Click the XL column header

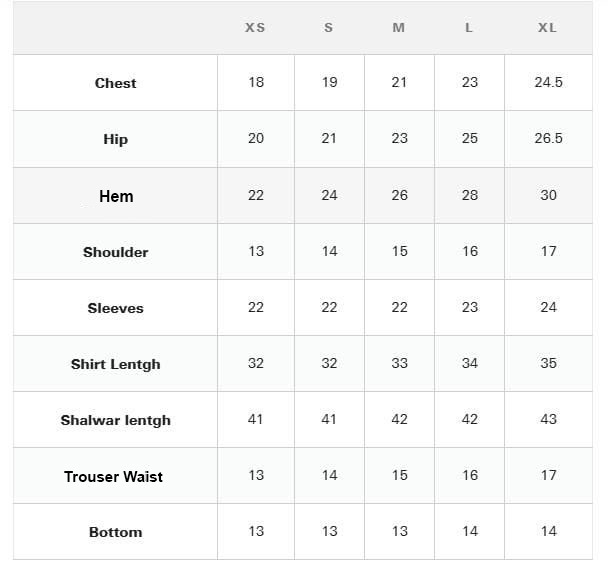pyautogui.click(x=547, y=28)
